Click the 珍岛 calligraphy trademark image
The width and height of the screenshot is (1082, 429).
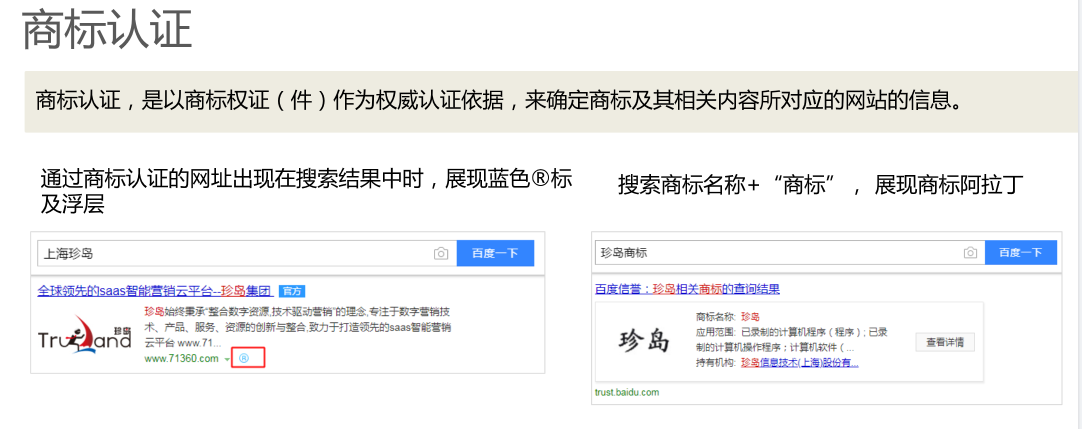(645, 339)
